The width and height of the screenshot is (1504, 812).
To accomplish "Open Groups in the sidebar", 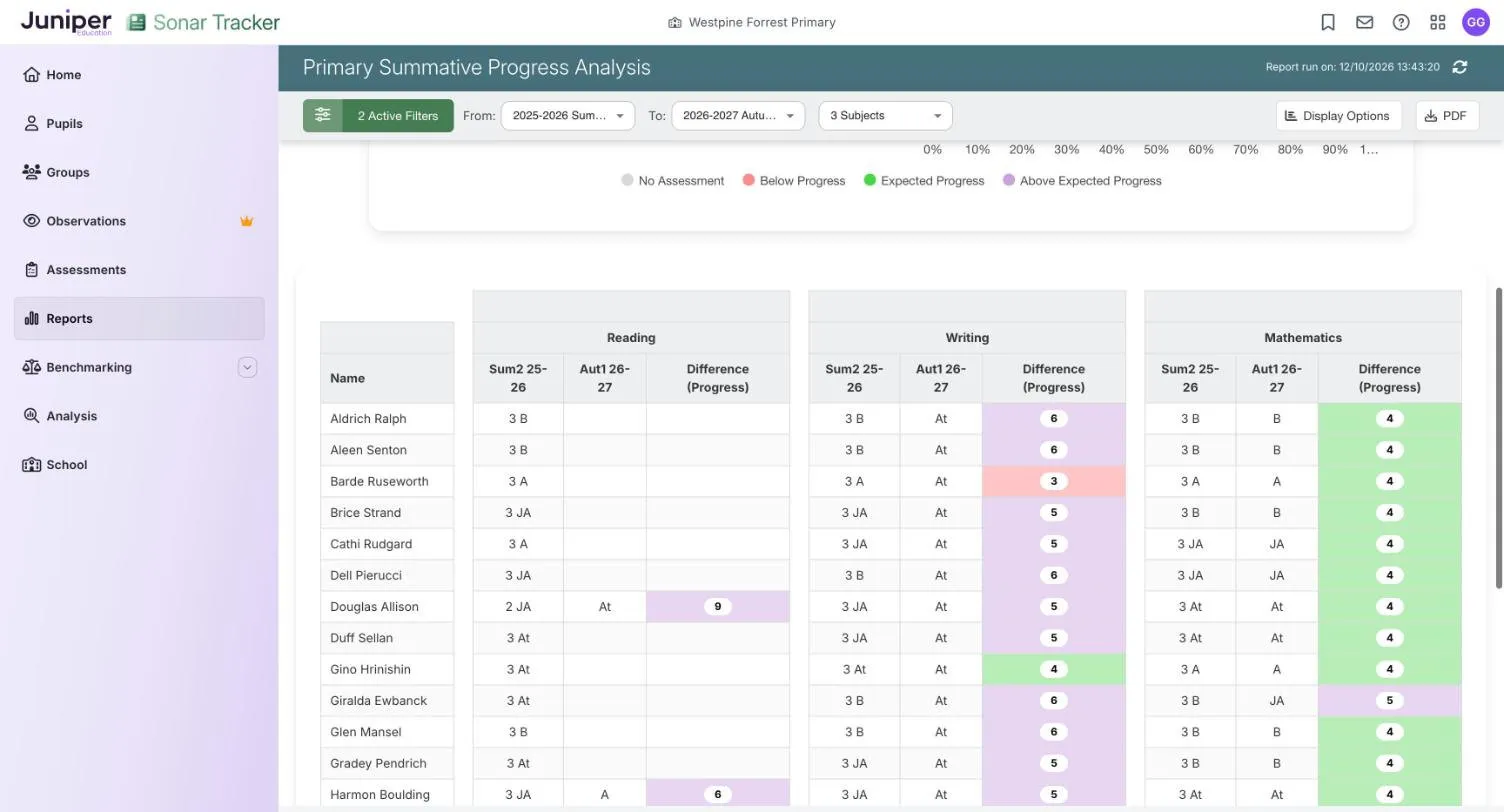I will [139, 172].
